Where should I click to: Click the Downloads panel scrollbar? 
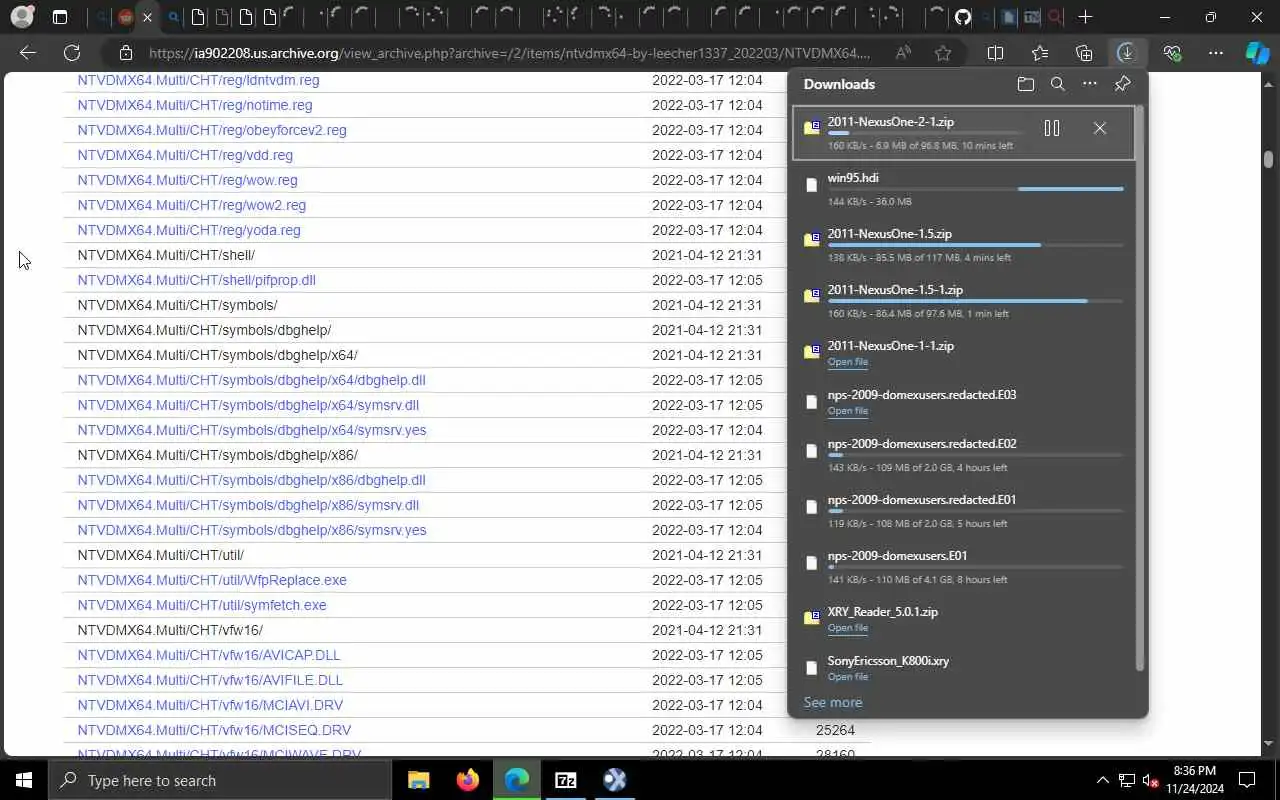[x=1140, y=387]
